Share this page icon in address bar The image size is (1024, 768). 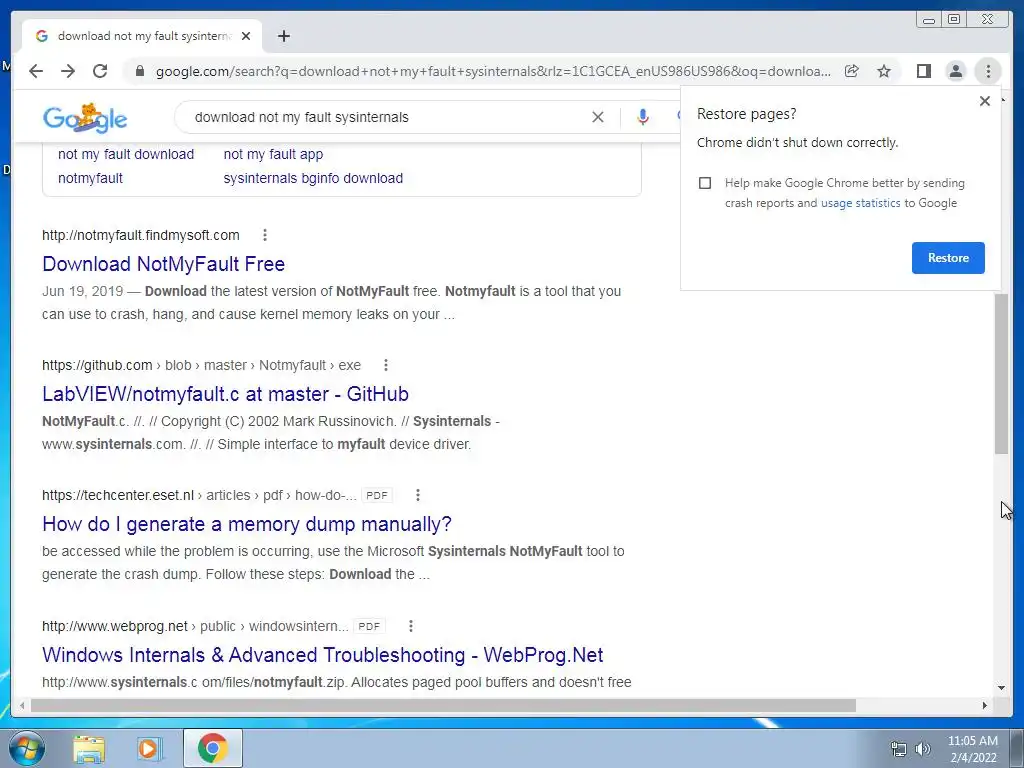coord(852,71)
